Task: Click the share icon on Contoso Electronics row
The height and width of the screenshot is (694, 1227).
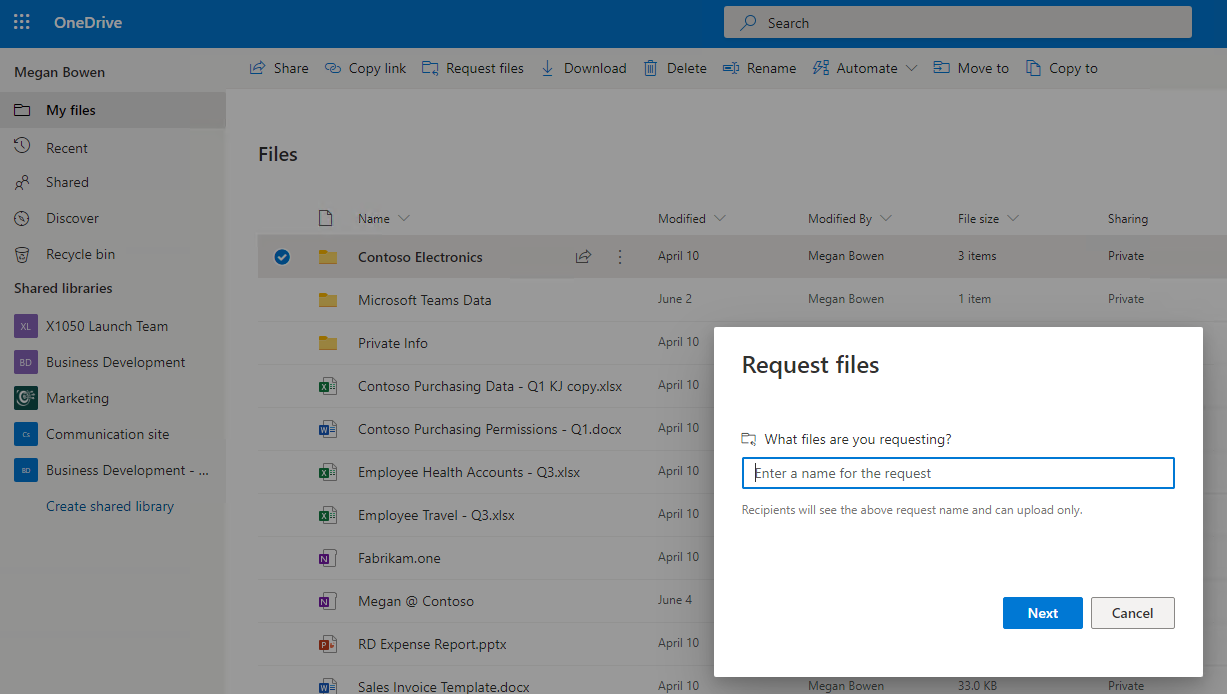Action: (x=583, y=257)
